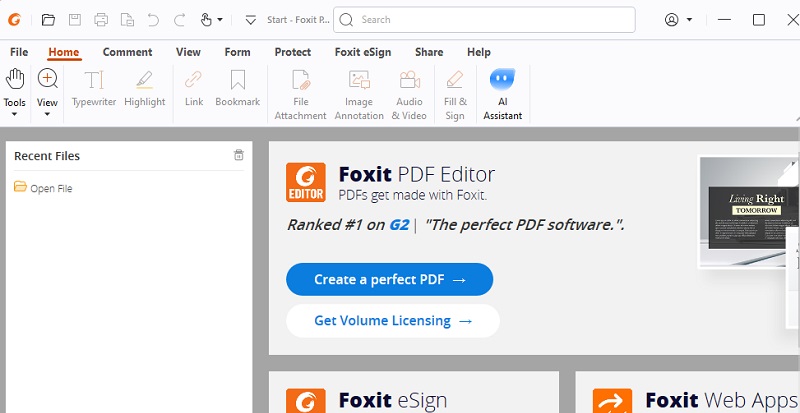
Task: Click the Foxit eSign card logo
Action: coord(306,401)
